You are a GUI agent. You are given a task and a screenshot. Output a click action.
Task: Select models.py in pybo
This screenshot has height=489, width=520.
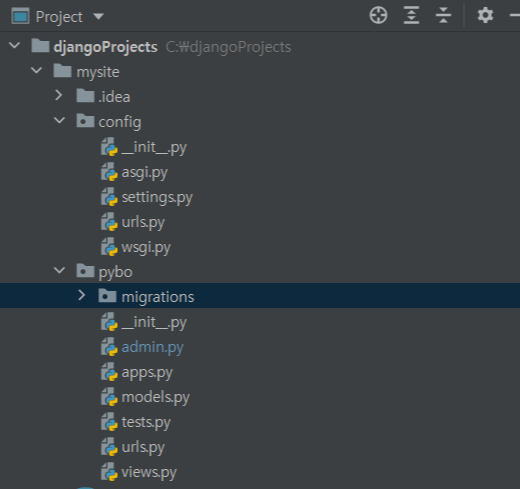tap(155, 397)
